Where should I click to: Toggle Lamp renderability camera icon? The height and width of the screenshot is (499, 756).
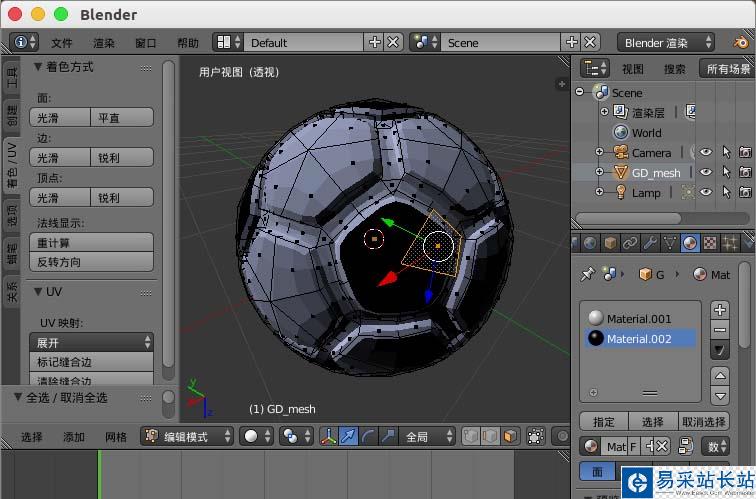coord(745,192)
